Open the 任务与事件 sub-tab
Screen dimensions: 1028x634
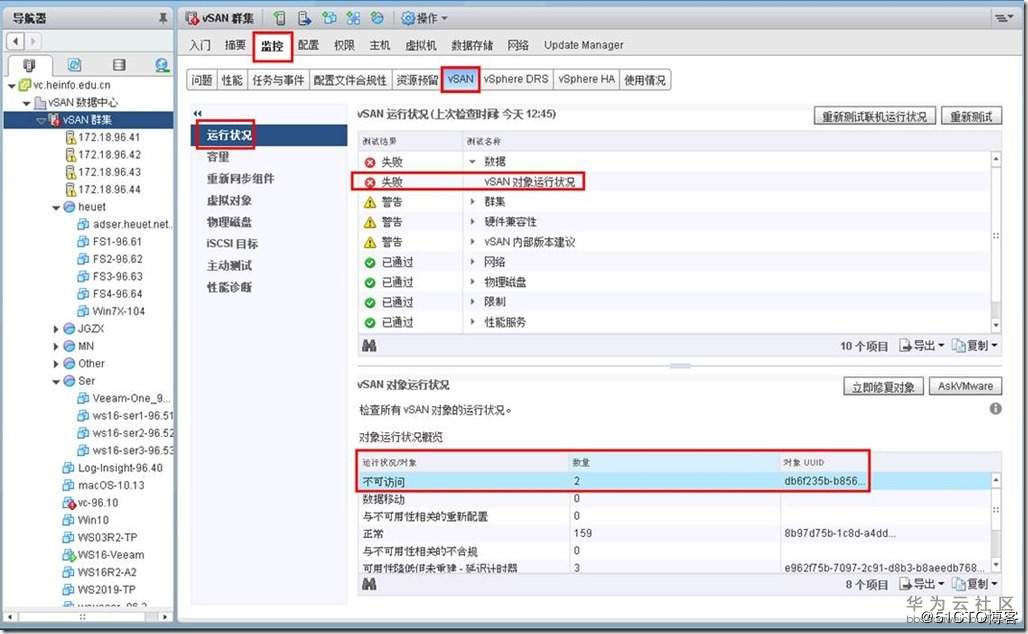tap(278, 80)
